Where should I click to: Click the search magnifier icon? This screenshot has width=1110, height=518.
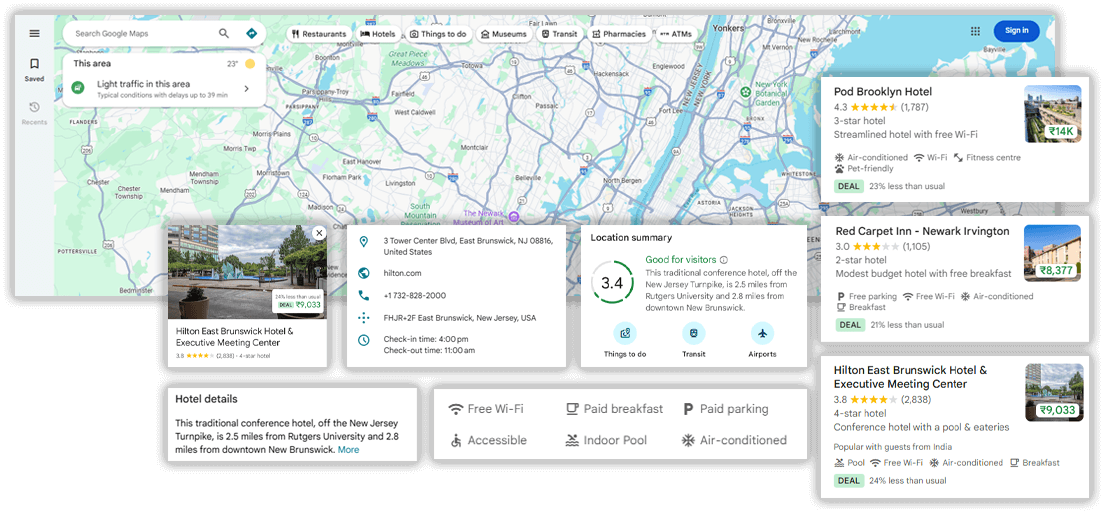[224, 33]
